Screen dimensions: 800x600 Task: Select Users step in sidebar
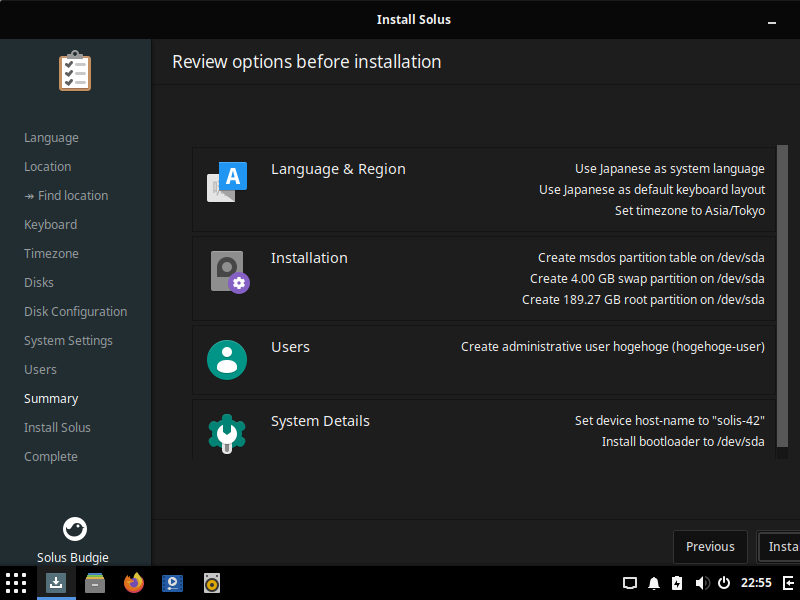coord(40,369)
